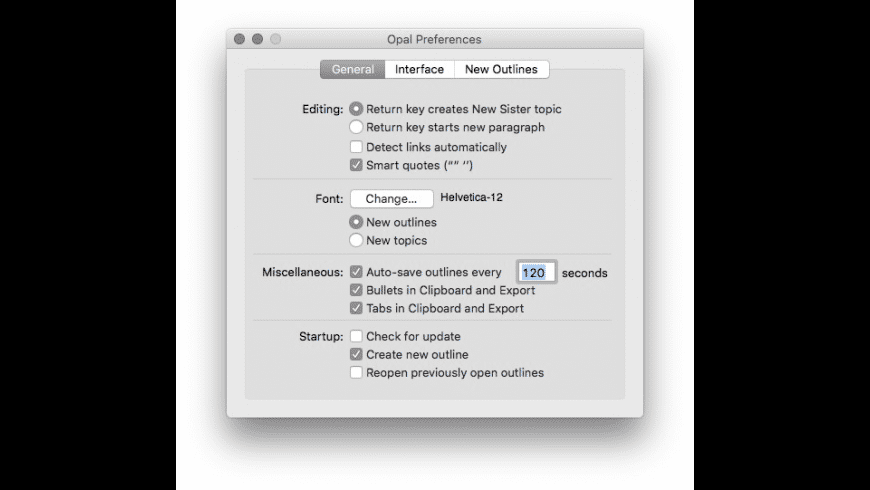The width and height of the screenshot is (870, 490).
Task: Uncheck Create new outline at startup
Action: coord(356,354)
